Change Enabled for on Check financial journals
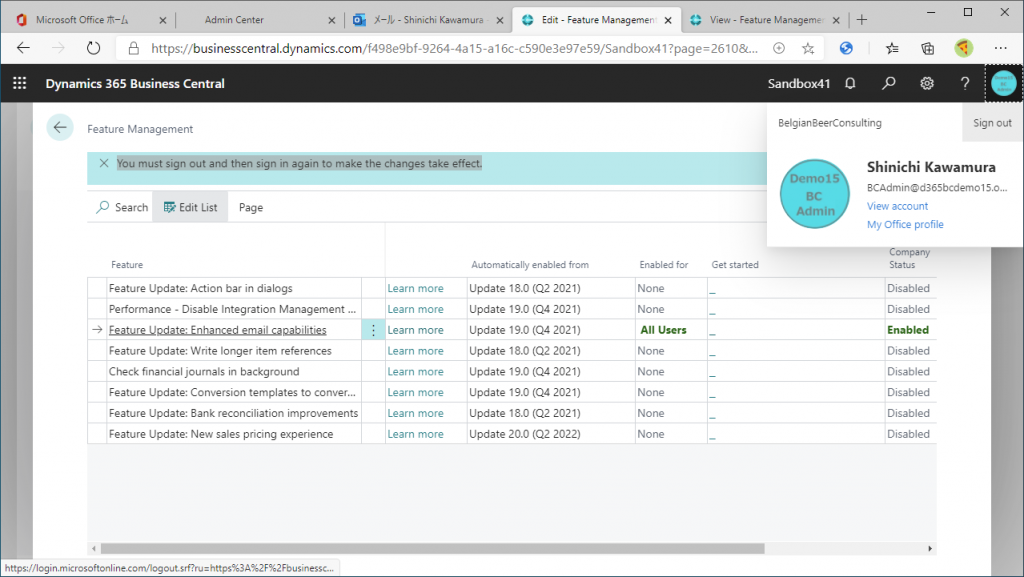This screenshot has width=1024, height=577. (671, 372)
